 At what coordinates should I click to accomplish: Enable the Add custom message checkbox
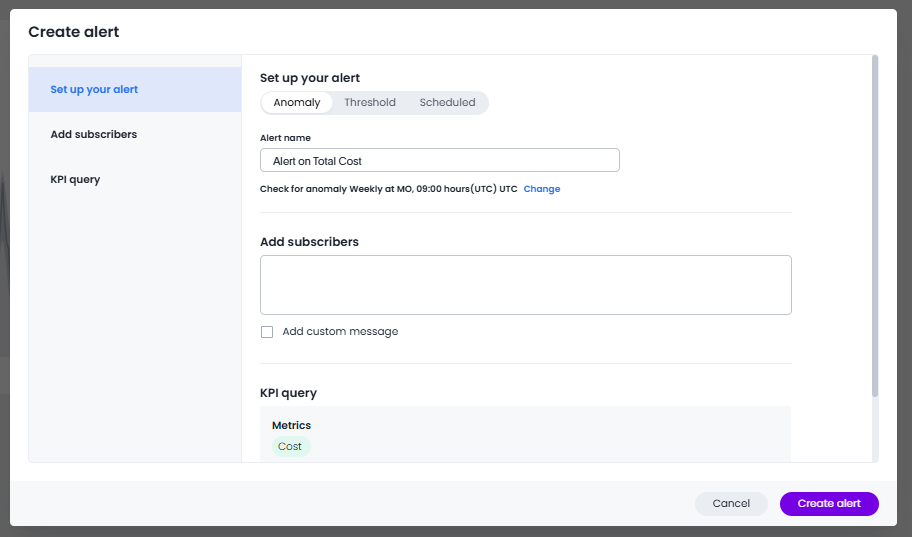[267, 332]
